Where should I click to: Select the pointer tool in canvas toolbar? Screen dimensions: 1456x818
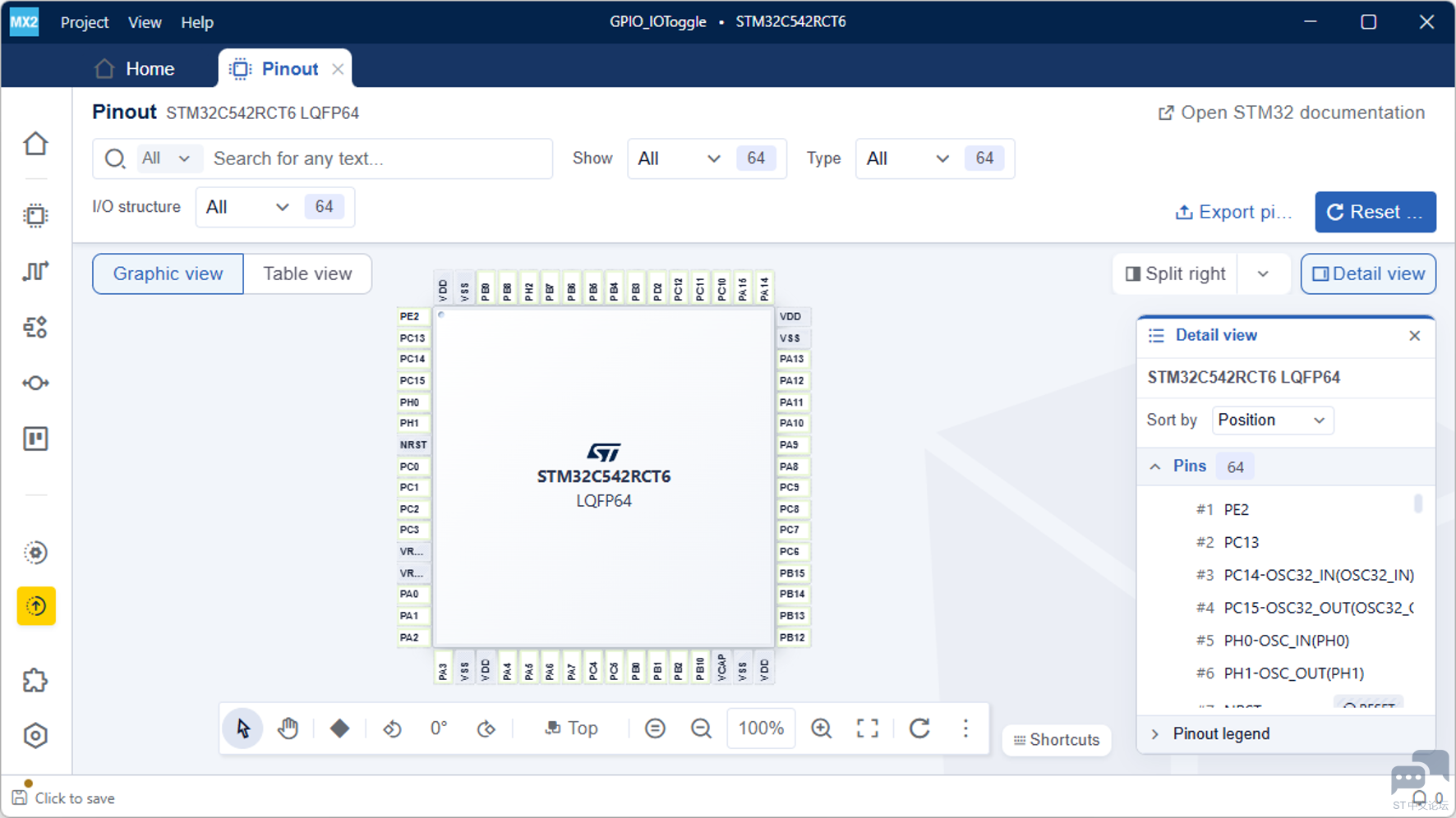click(243, 728)
